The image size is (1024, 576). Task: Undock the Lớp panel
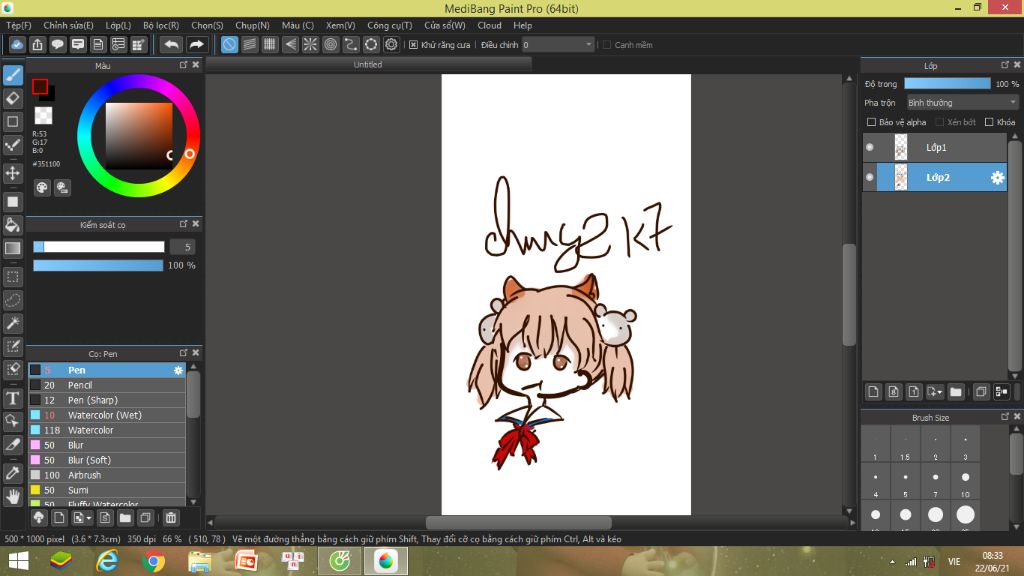click(1005, 65)
